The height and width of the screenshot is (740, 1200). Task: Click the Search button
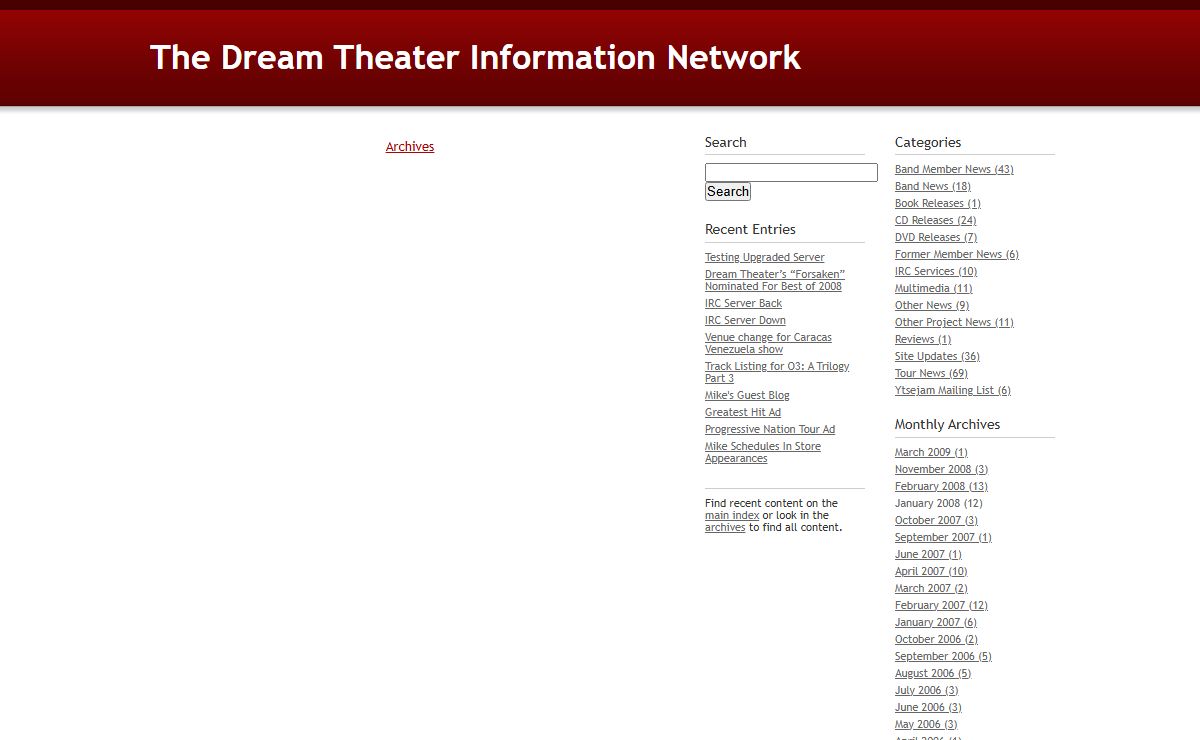click(x=728, y=192)
